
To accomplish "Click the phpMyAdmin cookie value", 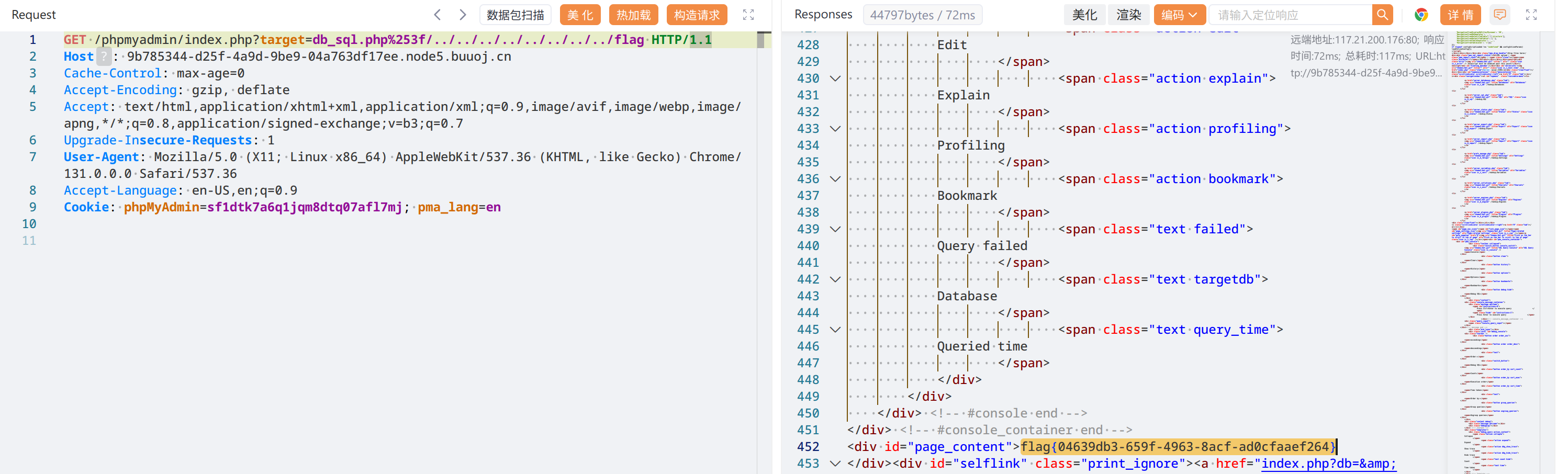I will tap(305, 208).
